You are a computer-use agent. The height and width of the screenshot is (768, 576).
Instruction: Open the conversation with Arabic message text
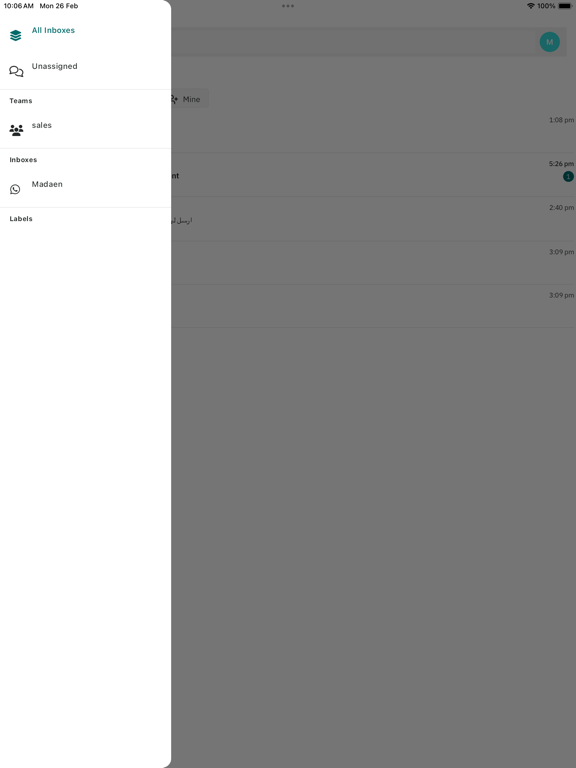click(x=373, y=219)
